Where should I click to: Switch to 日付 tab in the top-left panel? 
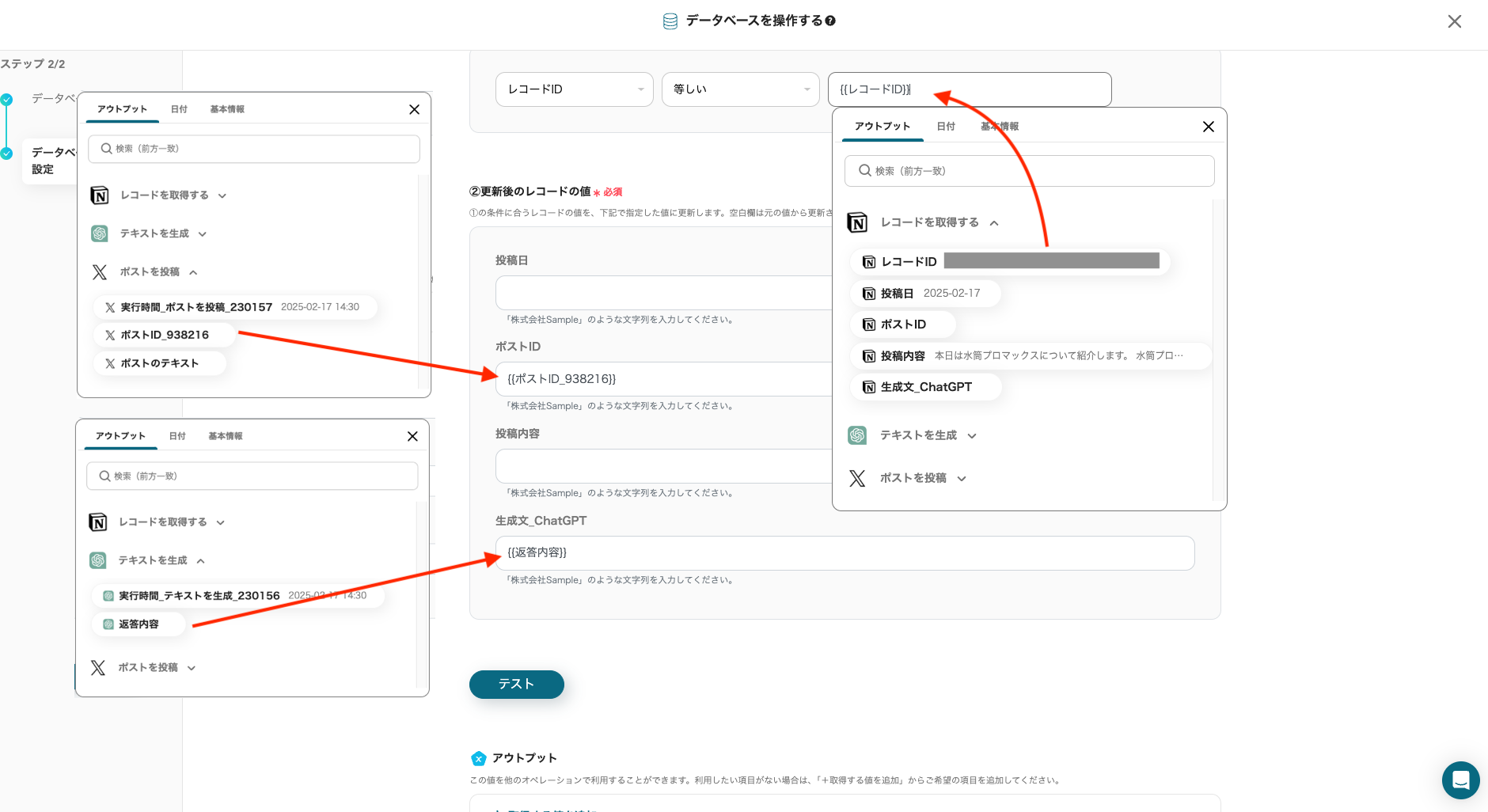[180, 109]
